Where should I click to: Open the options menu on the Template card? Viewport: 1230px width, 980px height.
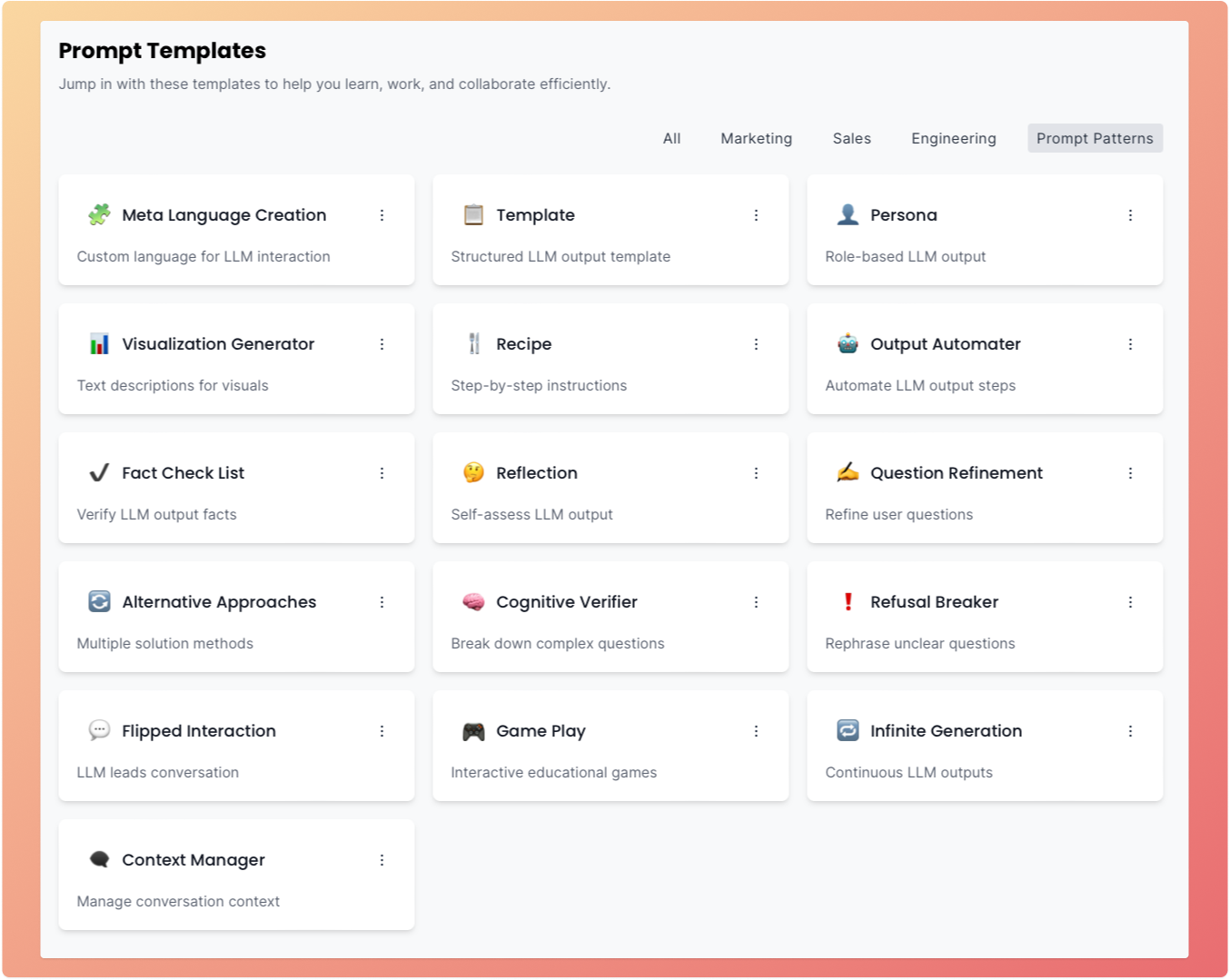756,215
